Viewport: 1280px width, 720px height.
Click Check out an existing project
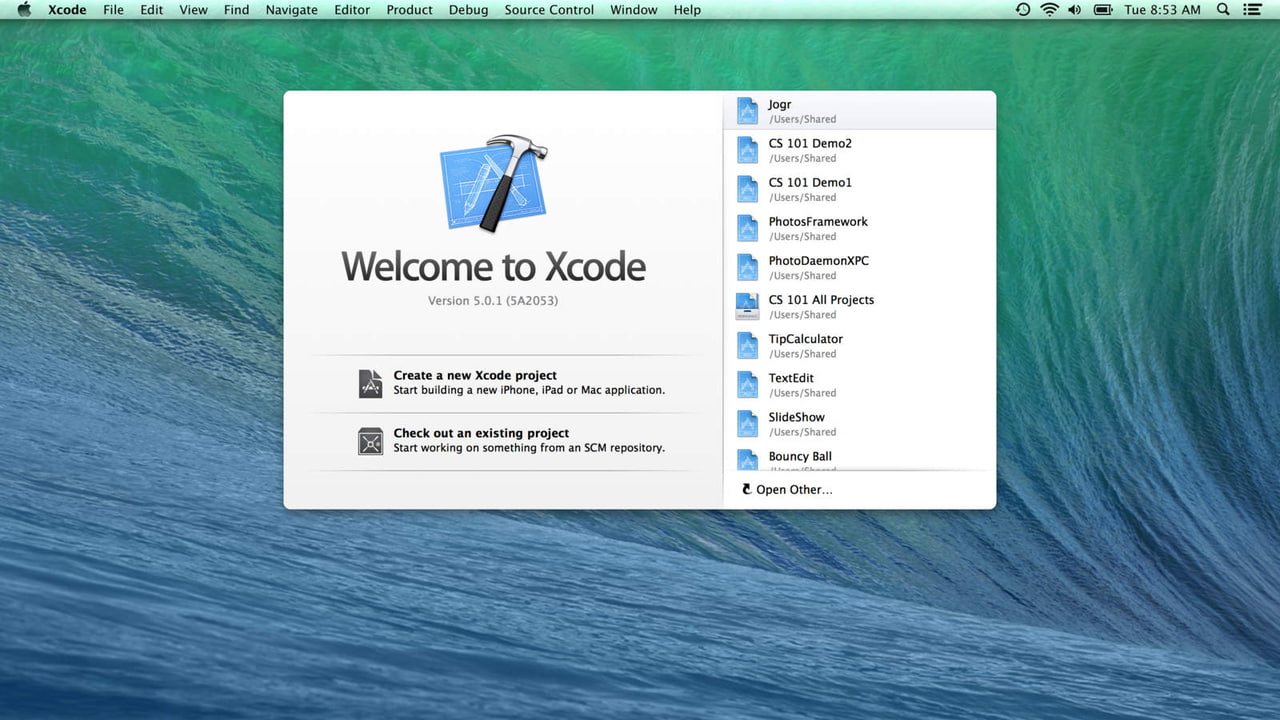[x=481, y=433]
